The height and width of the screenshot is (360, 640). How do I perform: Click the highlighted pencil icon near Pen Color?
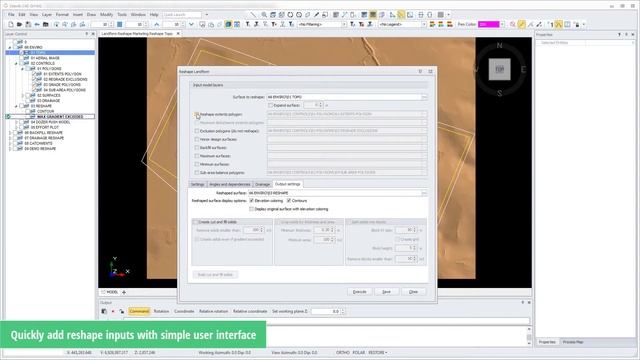click(522, 24)
